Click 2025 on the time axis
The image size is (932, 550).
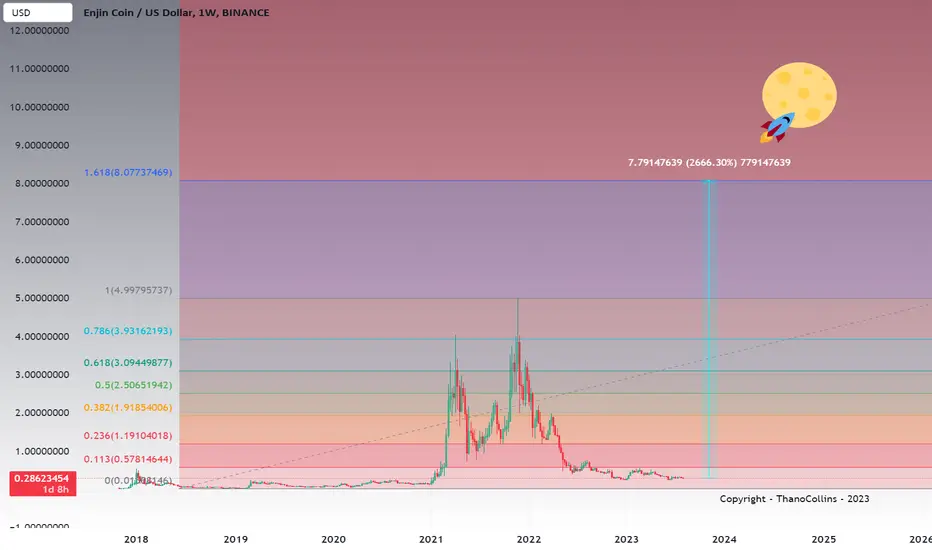(x=823, y=539)
